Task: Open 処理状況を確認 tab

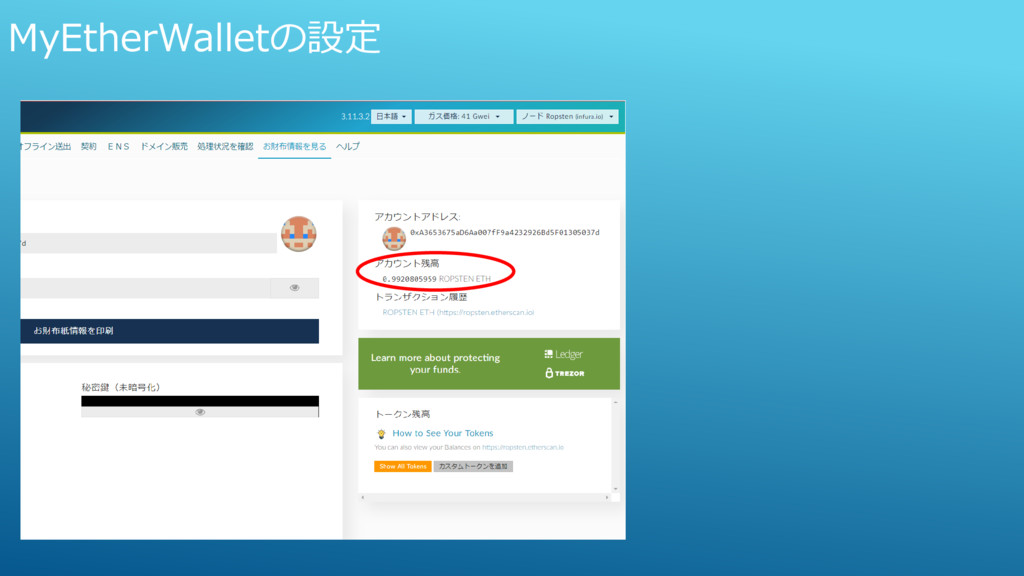Action: [225, 146]
